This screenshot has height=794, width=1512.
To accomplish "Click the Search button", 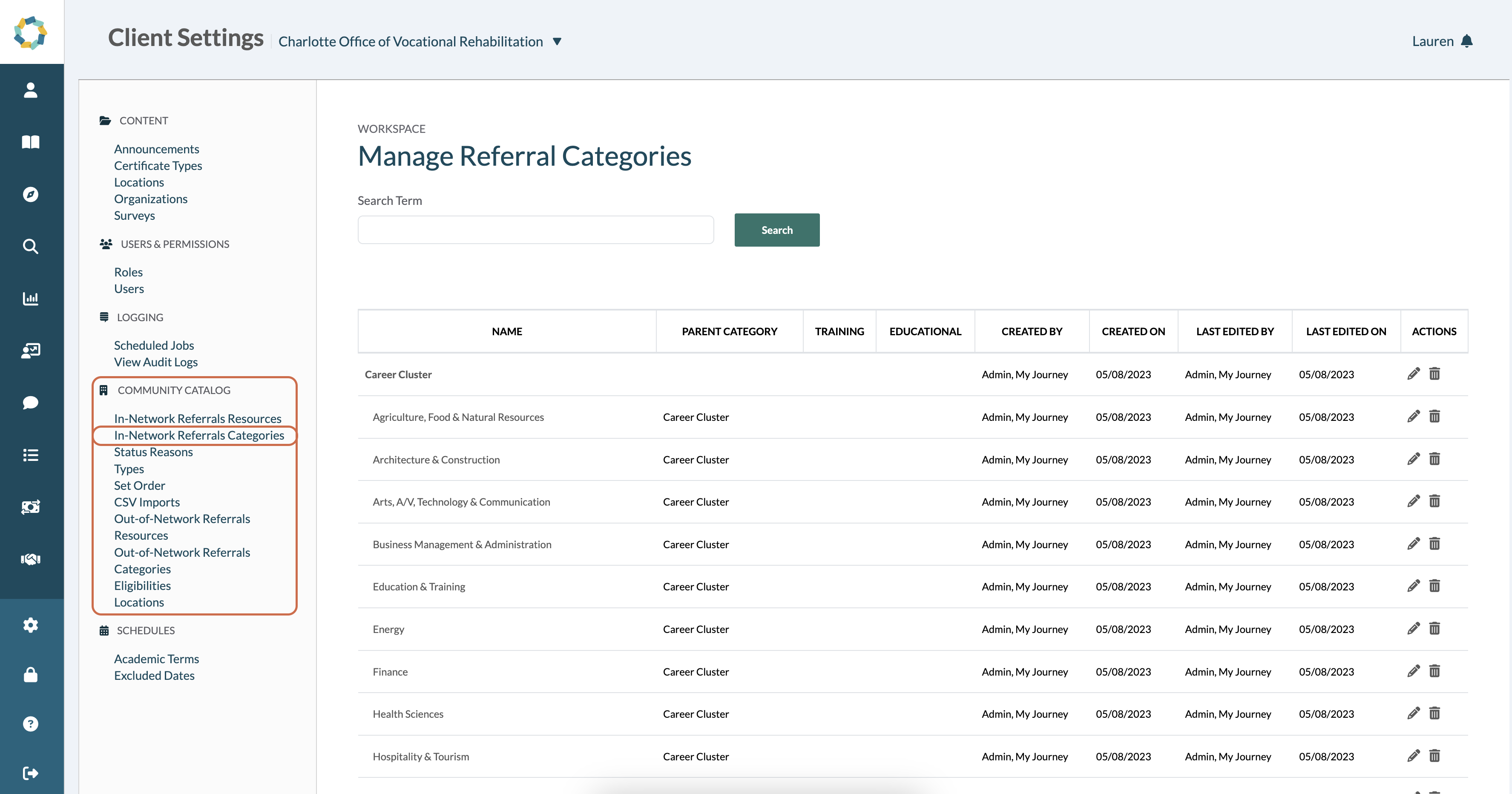I will [776, 230].
